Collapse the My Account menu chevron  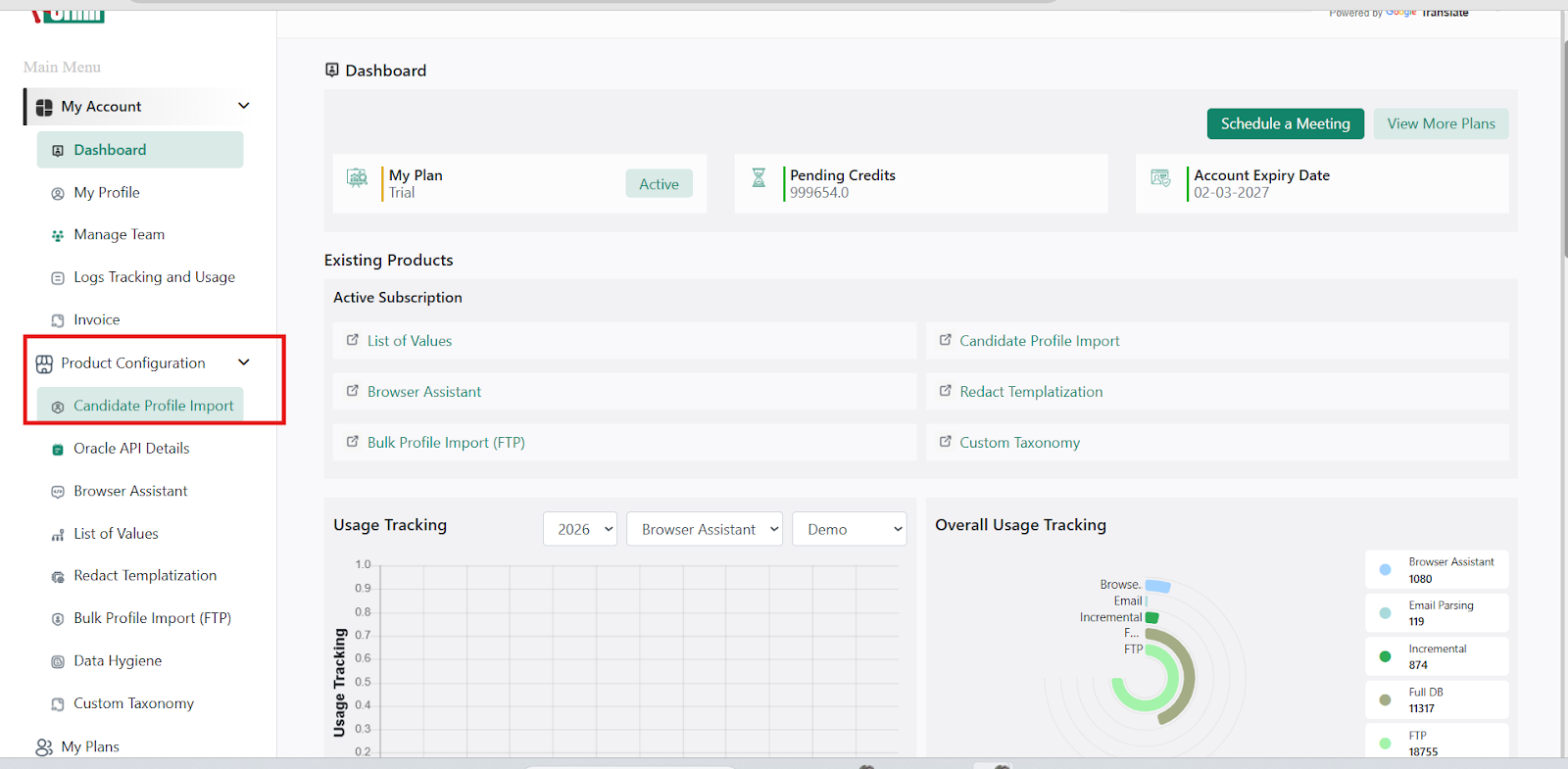tap(244, 106)
